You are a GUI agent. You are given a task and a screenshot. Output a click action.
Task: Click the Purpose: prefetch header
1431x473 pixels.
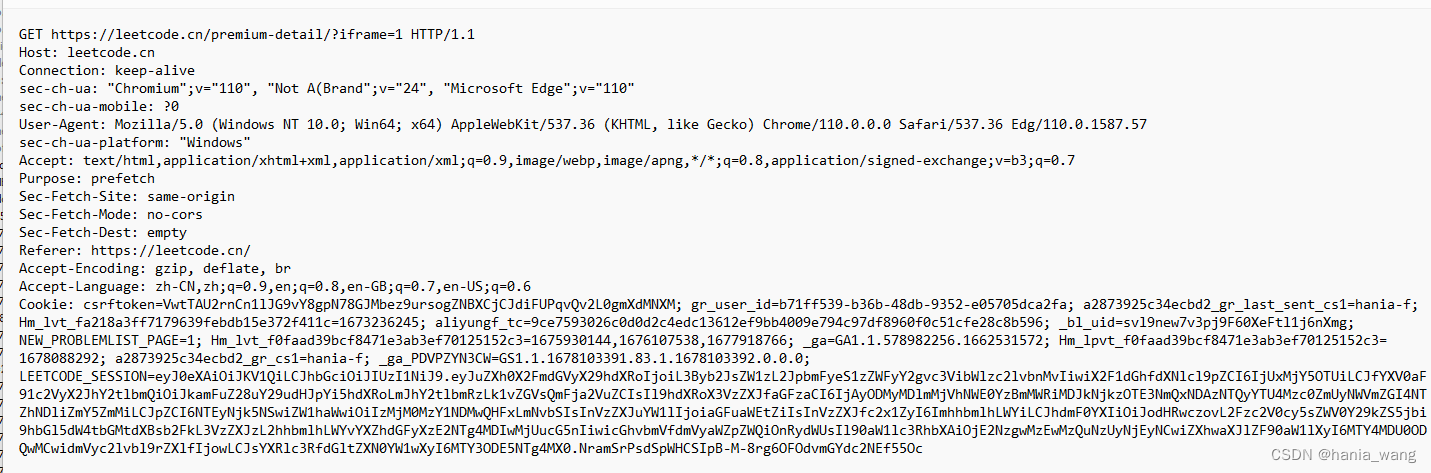[x=87, y=178]
